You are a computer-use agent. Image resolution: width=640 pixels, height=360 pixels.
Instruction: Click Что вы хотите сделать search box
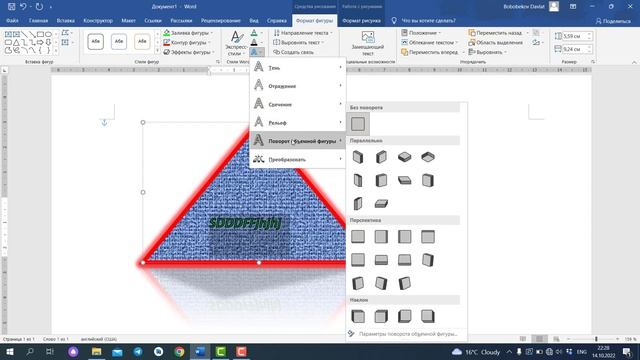(x=429, y=20)
